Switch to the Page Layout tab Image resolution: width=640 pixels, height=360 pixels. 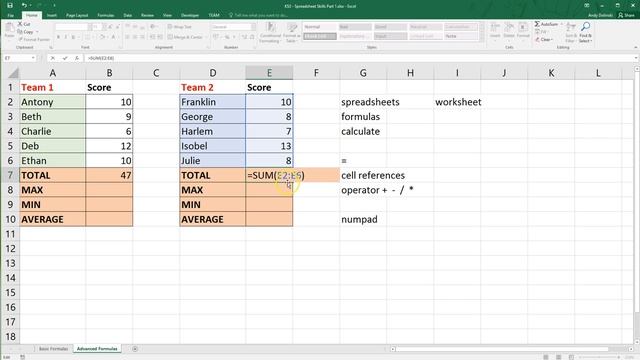tap(77, 15)
